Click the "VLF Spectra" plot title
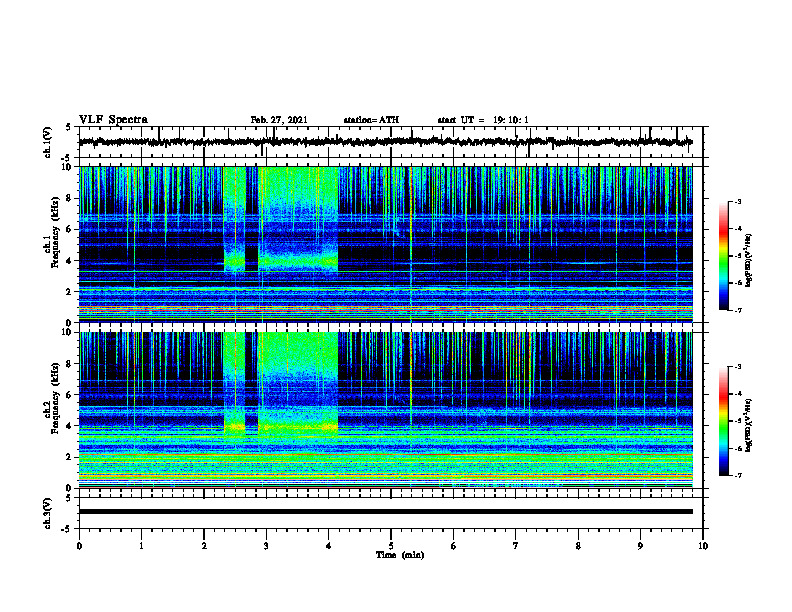792x612 pixels. pos(113,119)
